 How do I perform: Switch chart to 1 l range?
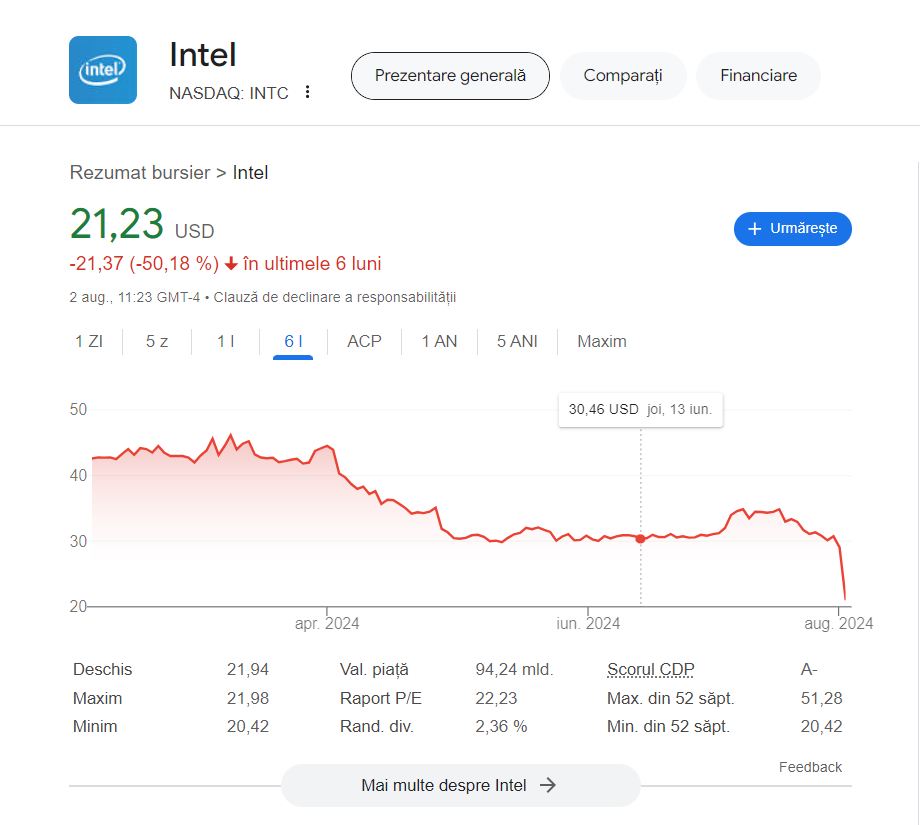click(225, 342)
